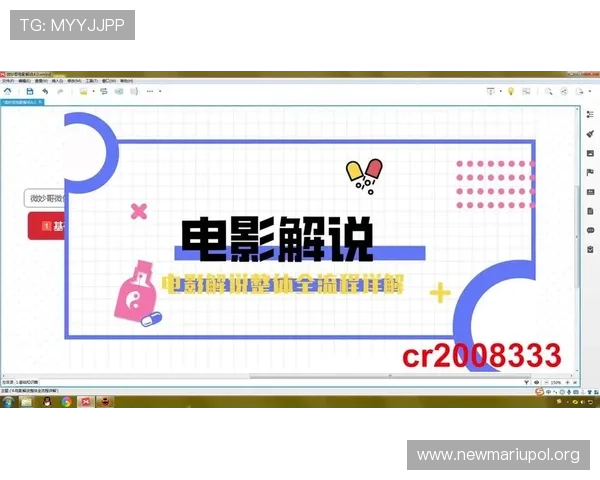This screenshot has height=480, width=600.
Task: Toggle the eye visibility icon in the status bar
Action: (x=536, y=382)
